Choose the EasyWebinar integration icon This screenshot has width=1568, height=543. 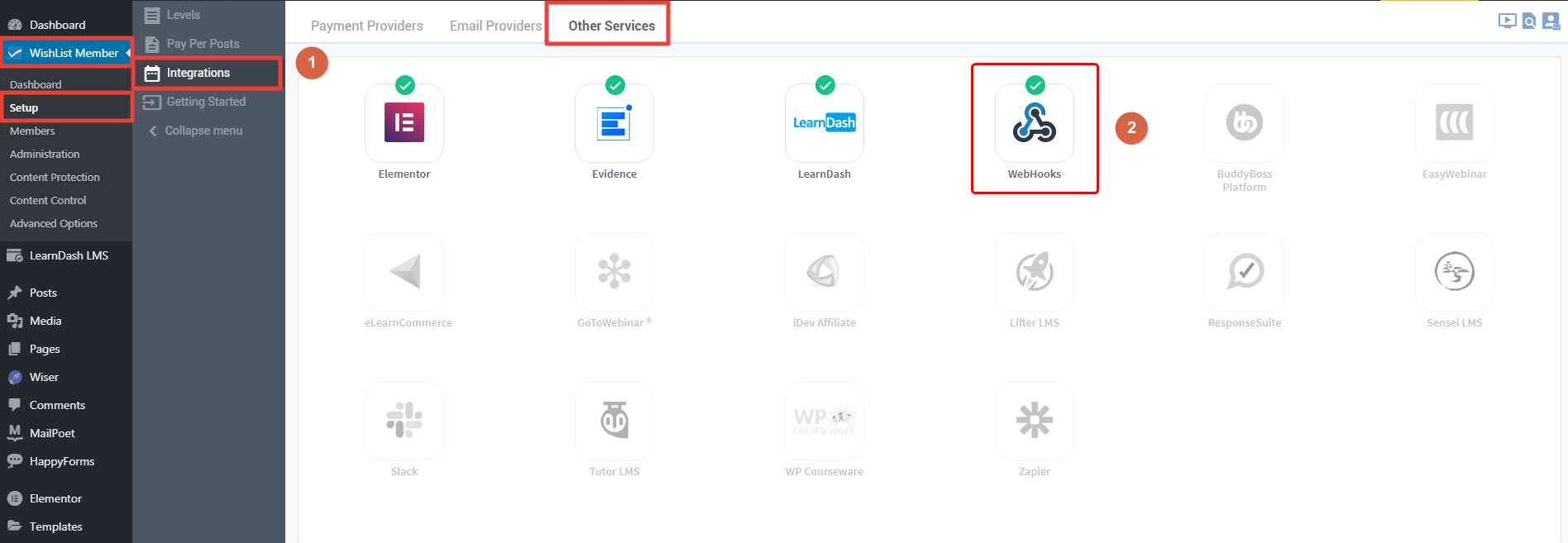coord(1455,123)
